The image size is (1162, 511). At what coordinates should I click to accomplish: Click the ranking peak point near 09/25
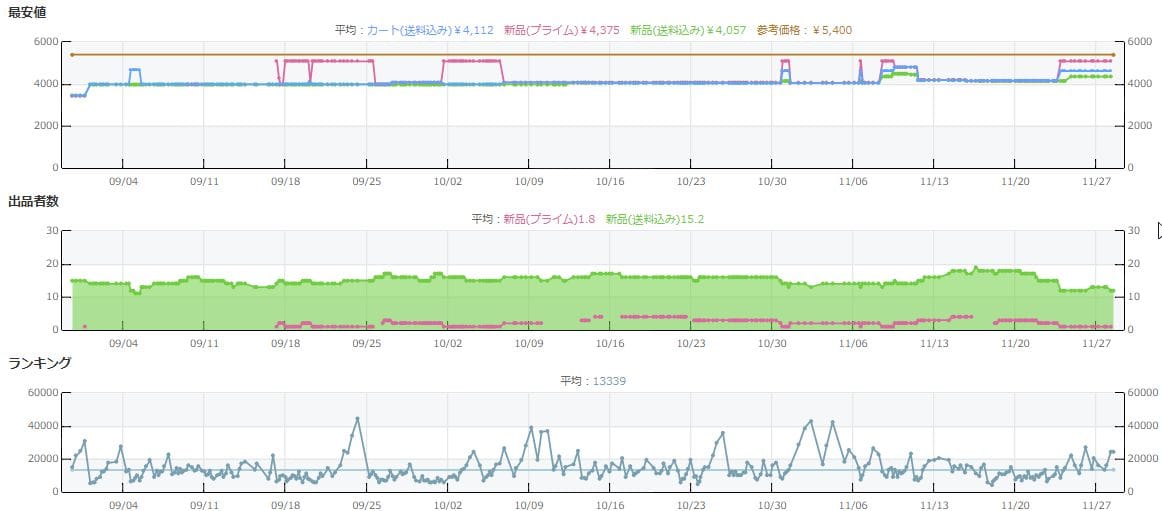pos(357,419)
